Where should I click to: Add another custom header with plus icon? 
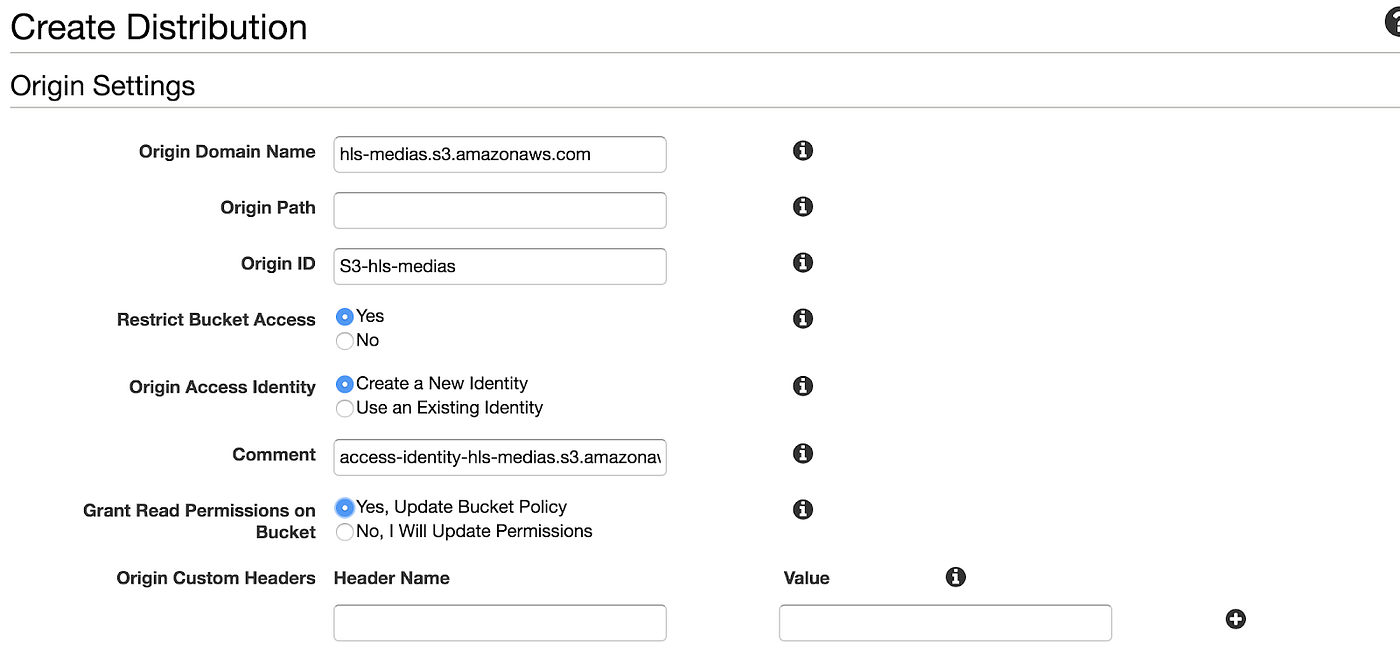click(x=1236, y=619)
